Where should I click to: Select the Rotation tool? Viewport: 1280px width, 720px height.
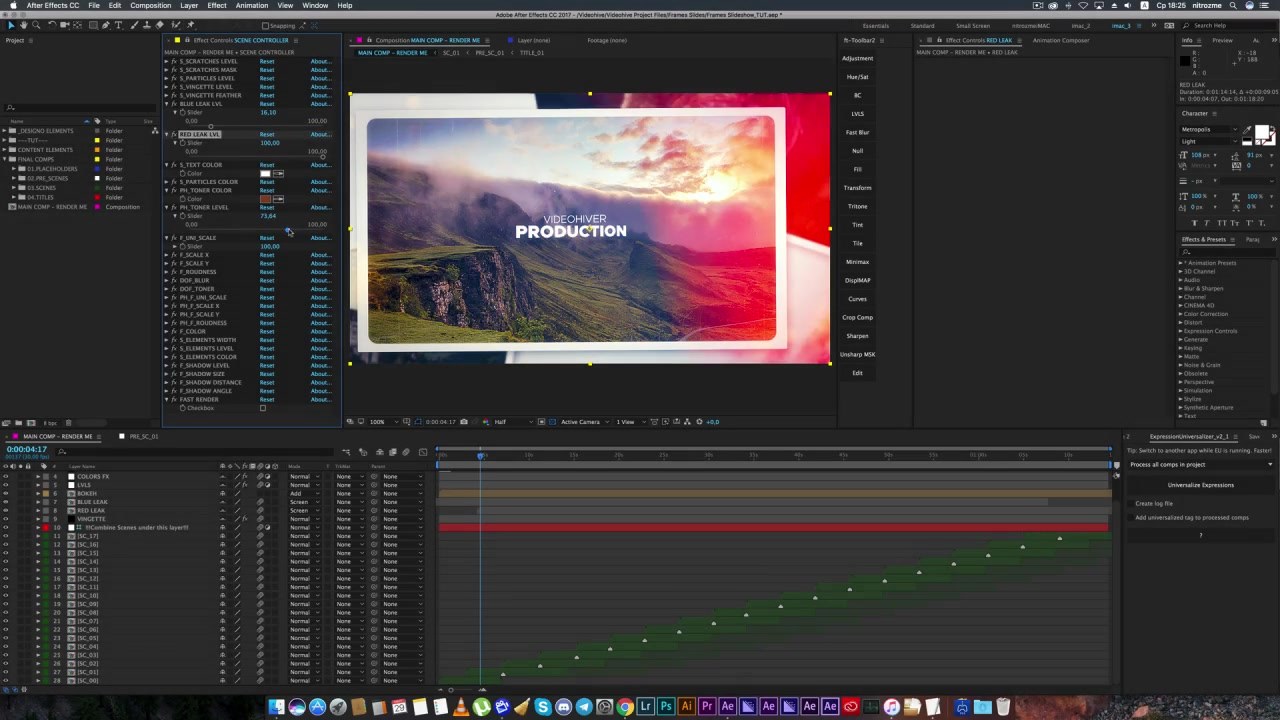(x=52, y=25)
